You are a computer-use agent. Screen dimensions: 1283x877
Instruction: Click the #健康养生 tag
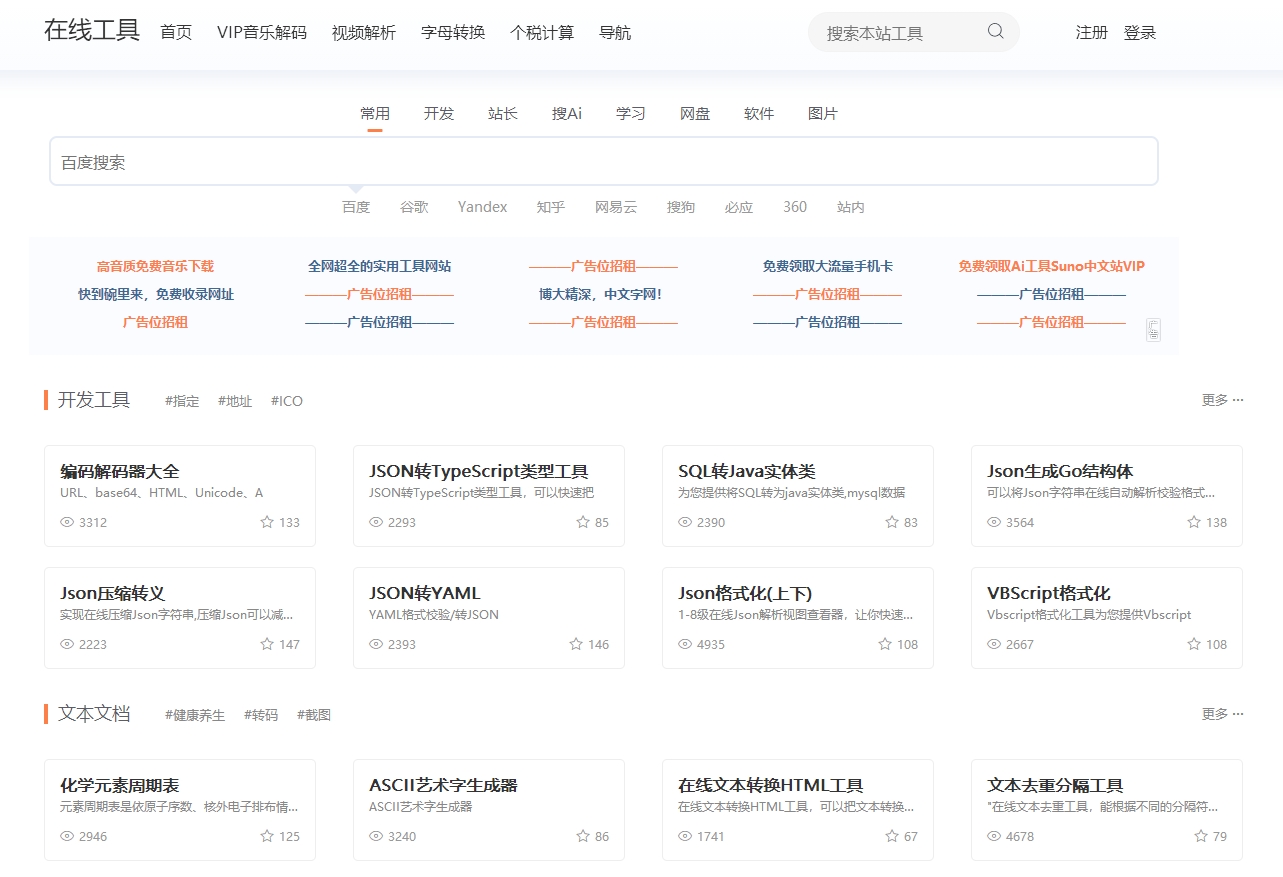[x=195, y=715]
